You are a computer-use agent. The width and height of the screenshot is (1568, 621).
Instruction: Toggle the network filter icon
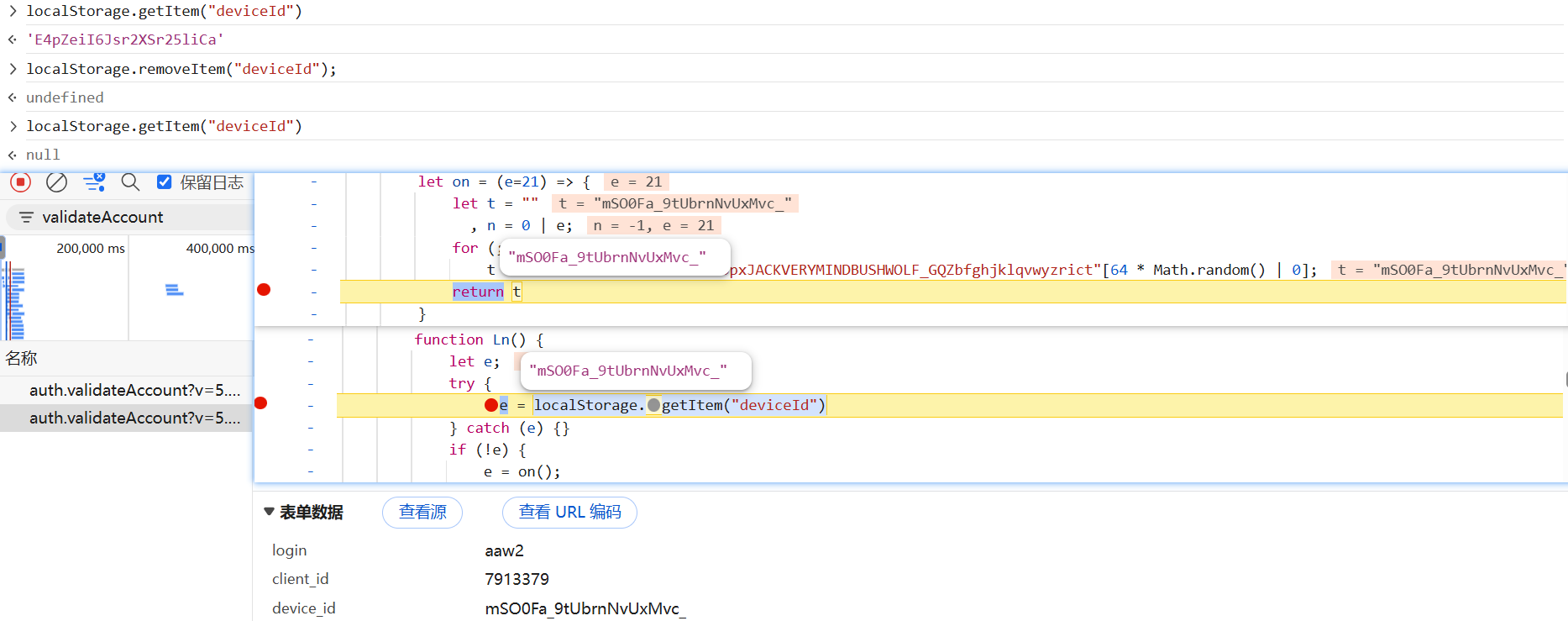pos(94,182)
